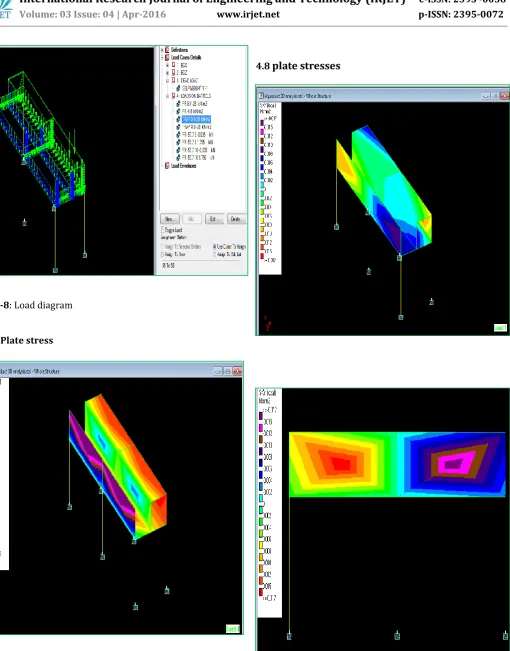
Task: Select the first load item under case 4
Action: pos(194,104)
